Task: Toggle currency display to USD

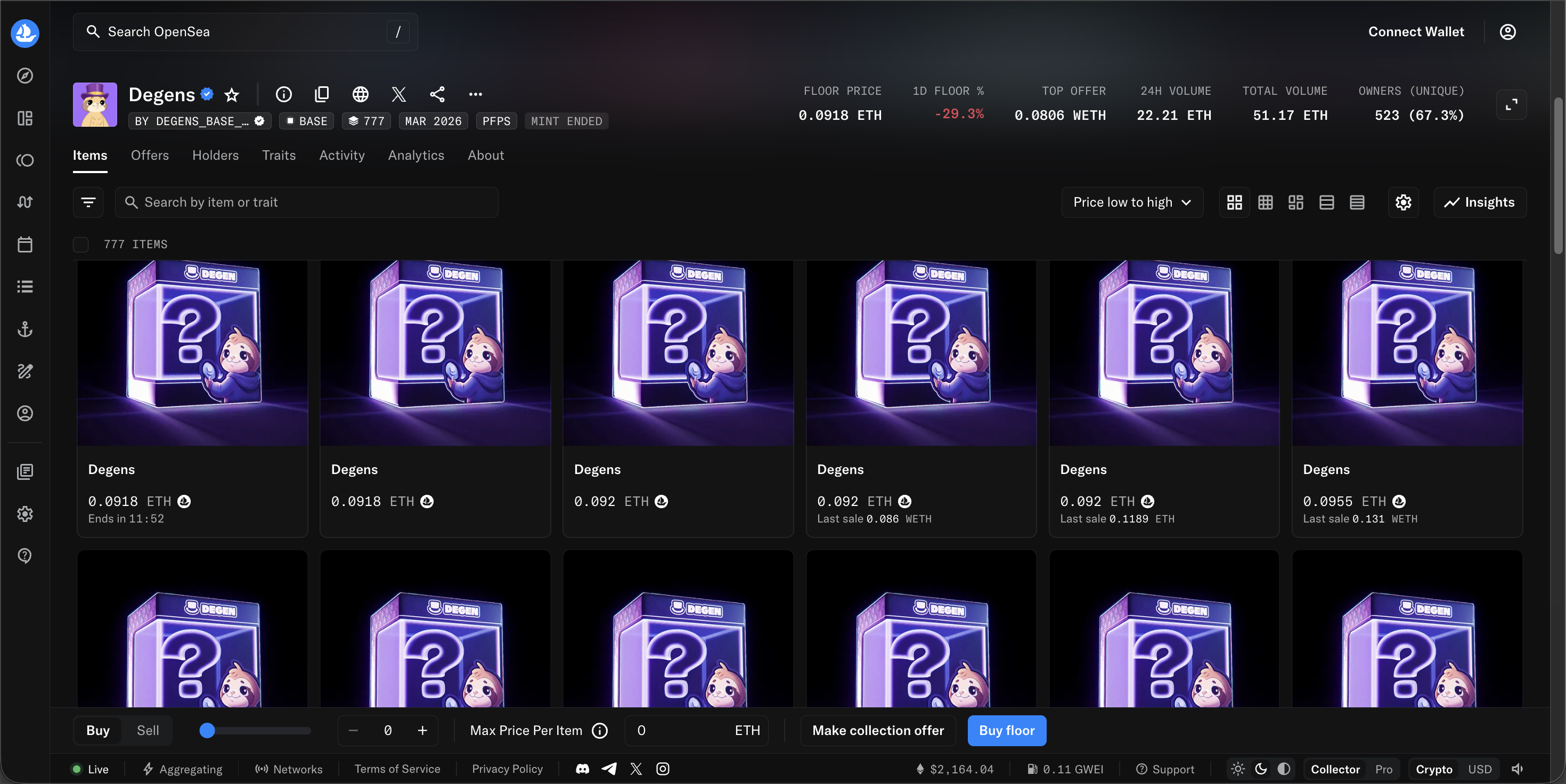Action: click(1480, 769)
